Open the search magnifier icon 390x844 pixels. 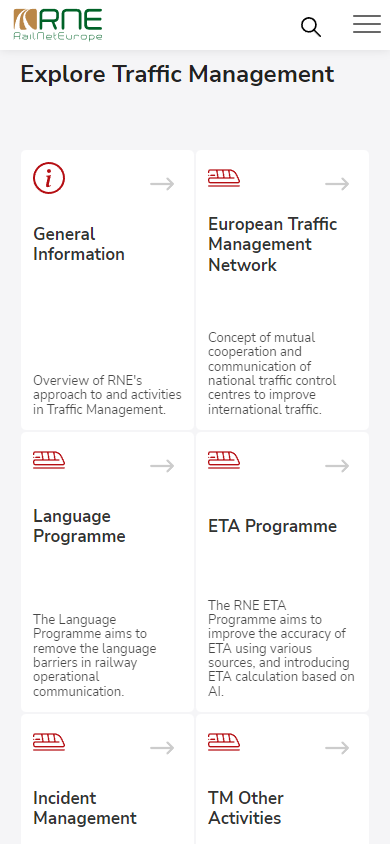tap(311, 26)
